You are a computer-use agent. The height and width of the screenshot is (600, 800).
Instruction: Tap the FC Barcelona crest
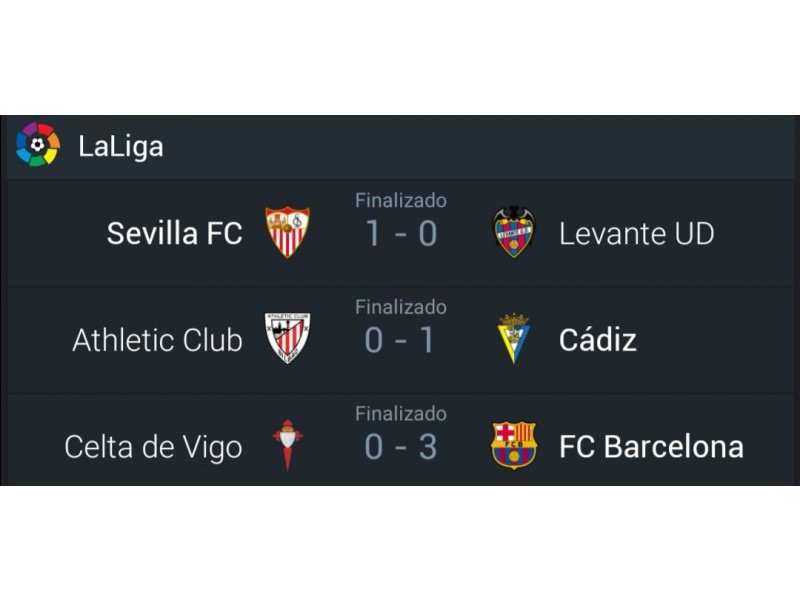[513, 445]
